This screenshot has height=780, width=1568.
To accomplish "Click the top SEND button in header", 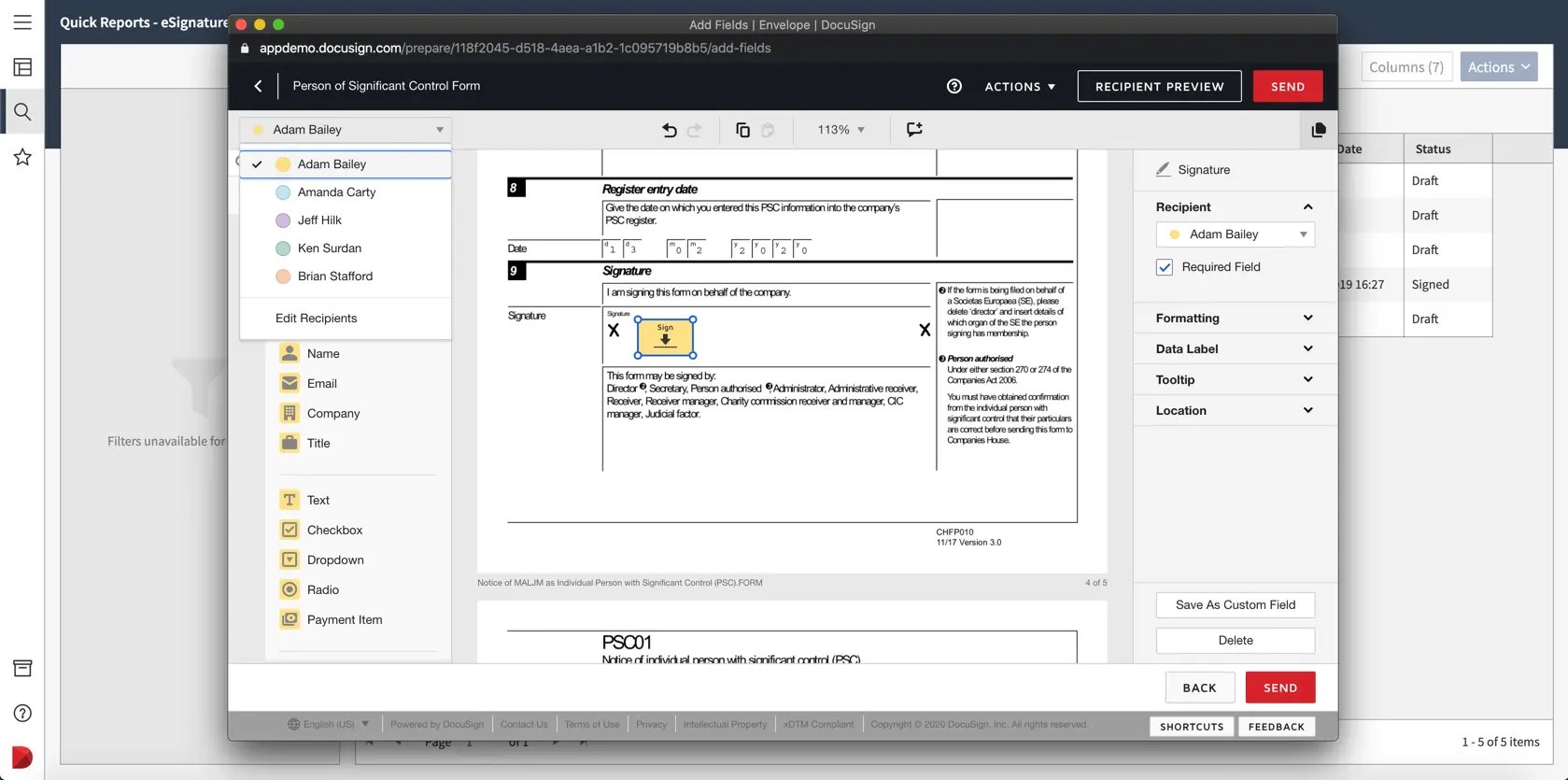I will pos(1288,86).
